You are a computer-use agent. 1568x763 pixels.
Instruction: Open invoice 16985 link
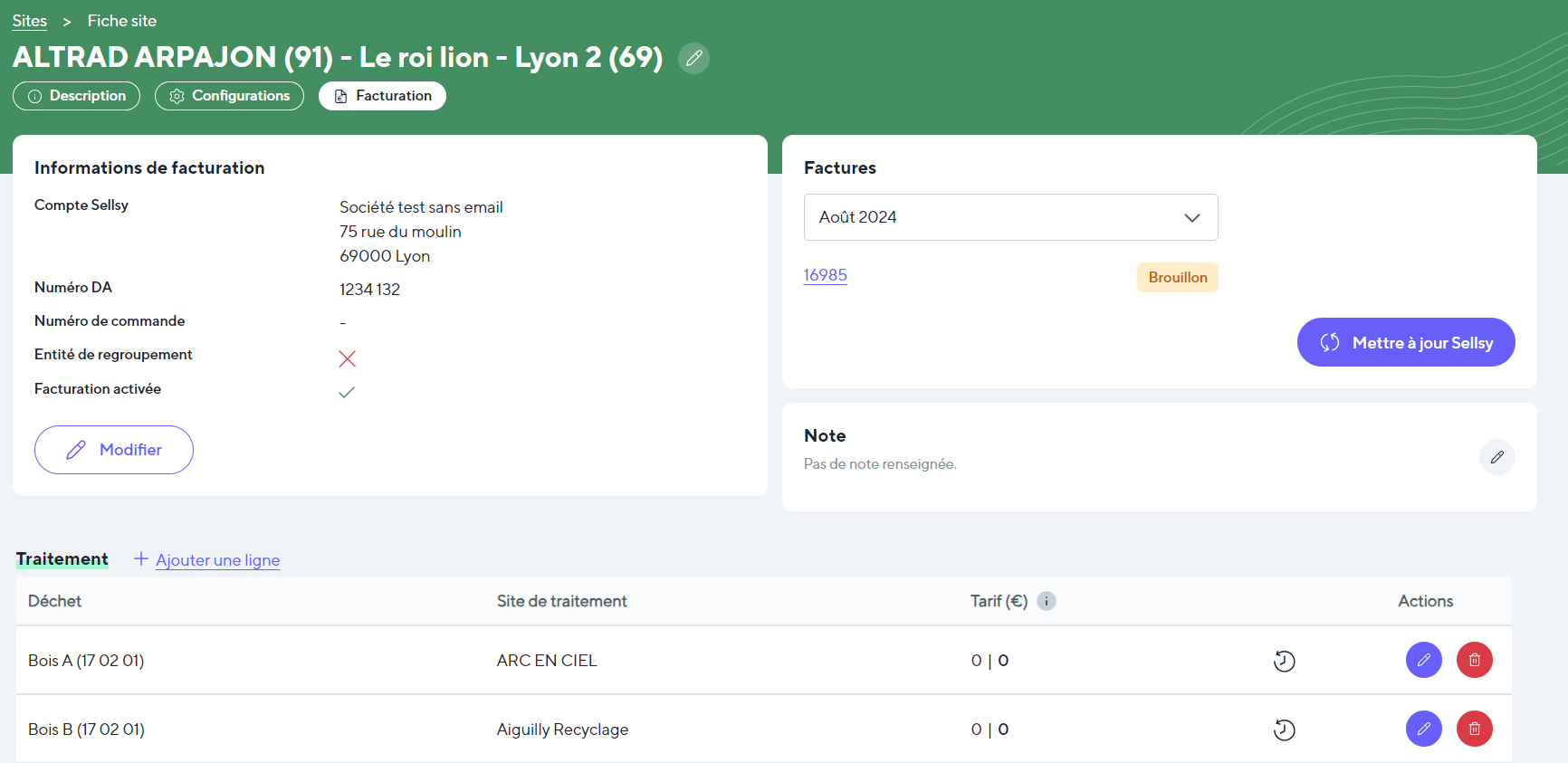(x=826, y=275)
